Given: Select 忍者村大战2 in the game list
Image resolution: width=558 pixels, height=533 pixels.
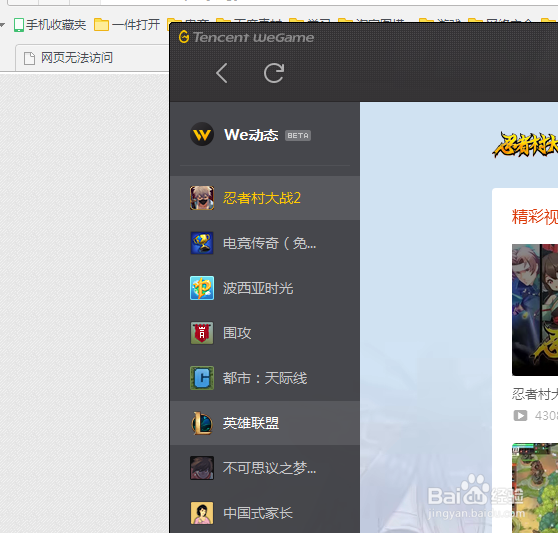Looking at the screenshot, I should [265, 198].
